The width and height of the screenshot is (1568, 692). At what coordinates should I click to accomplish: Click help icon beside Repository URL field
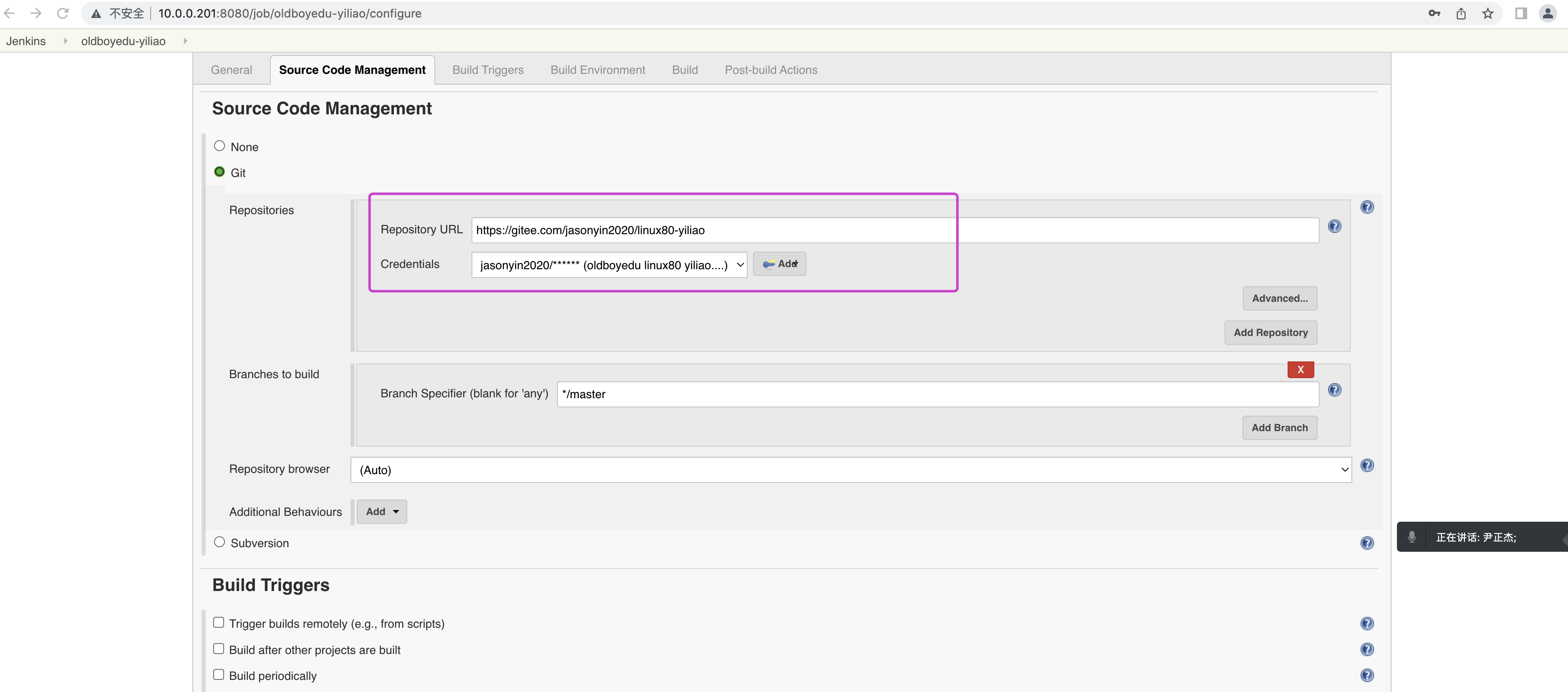[1334, 226]
